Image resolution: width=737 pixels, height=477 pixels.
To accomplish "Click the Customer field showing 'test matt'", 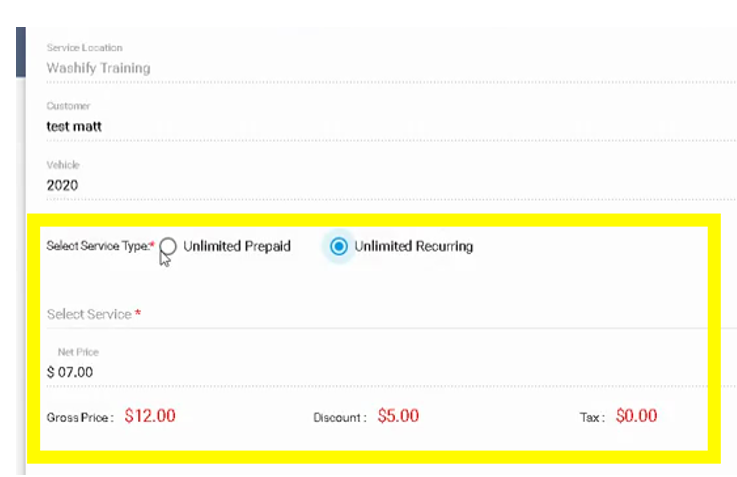I will tap(74, 126).
